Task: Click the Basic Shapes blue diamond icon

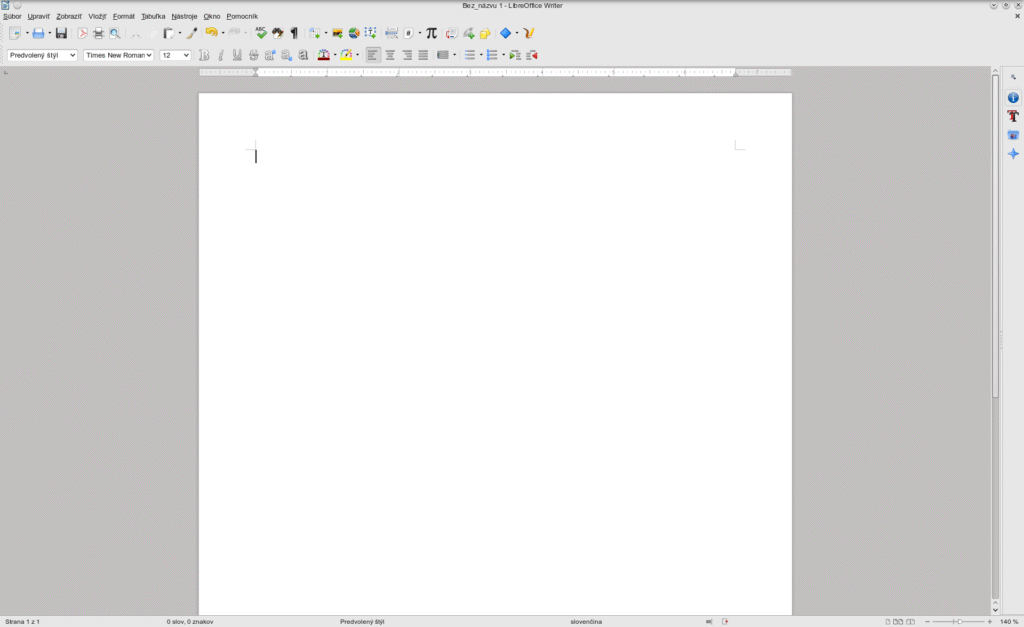Action: tap(505, 33)
